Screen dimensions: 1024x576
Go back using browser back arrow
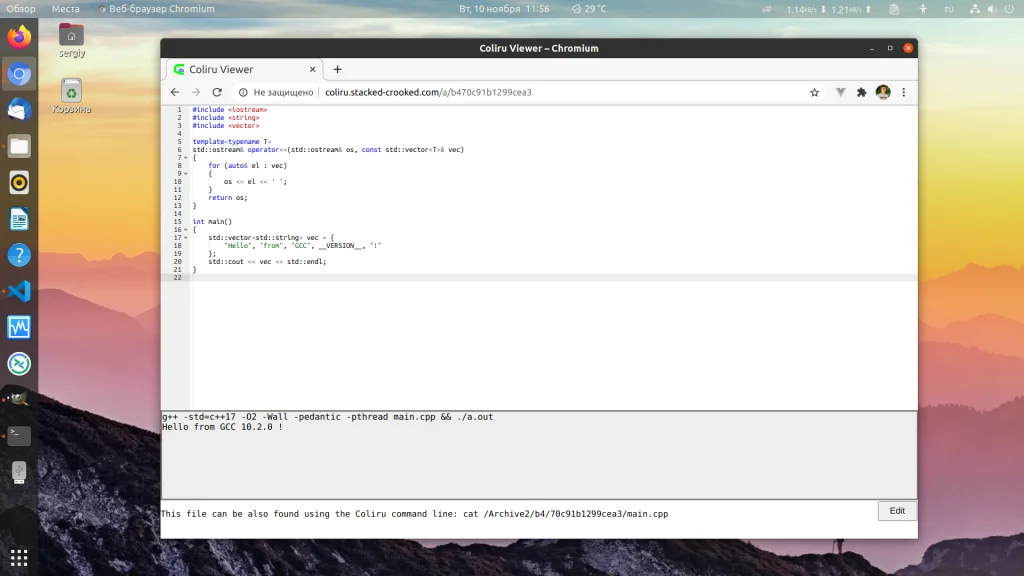pos(175,92)
